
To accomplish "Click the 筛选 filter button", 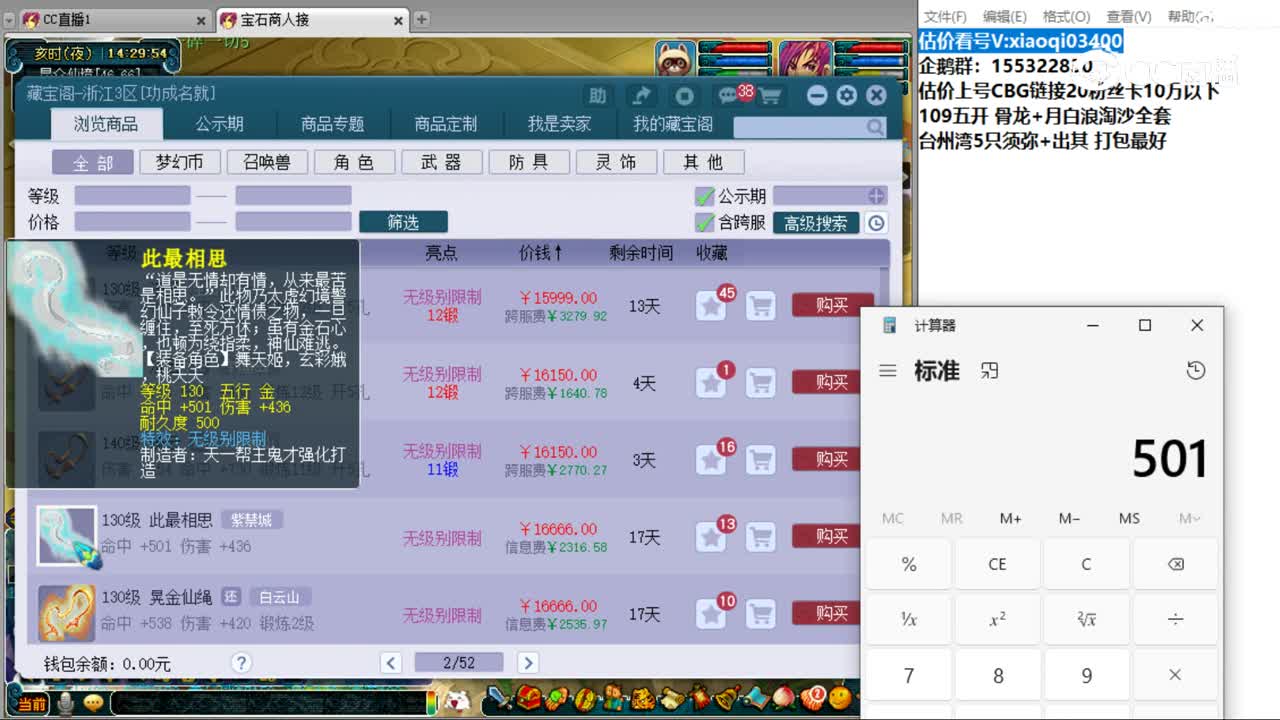I will pos(403,222).
